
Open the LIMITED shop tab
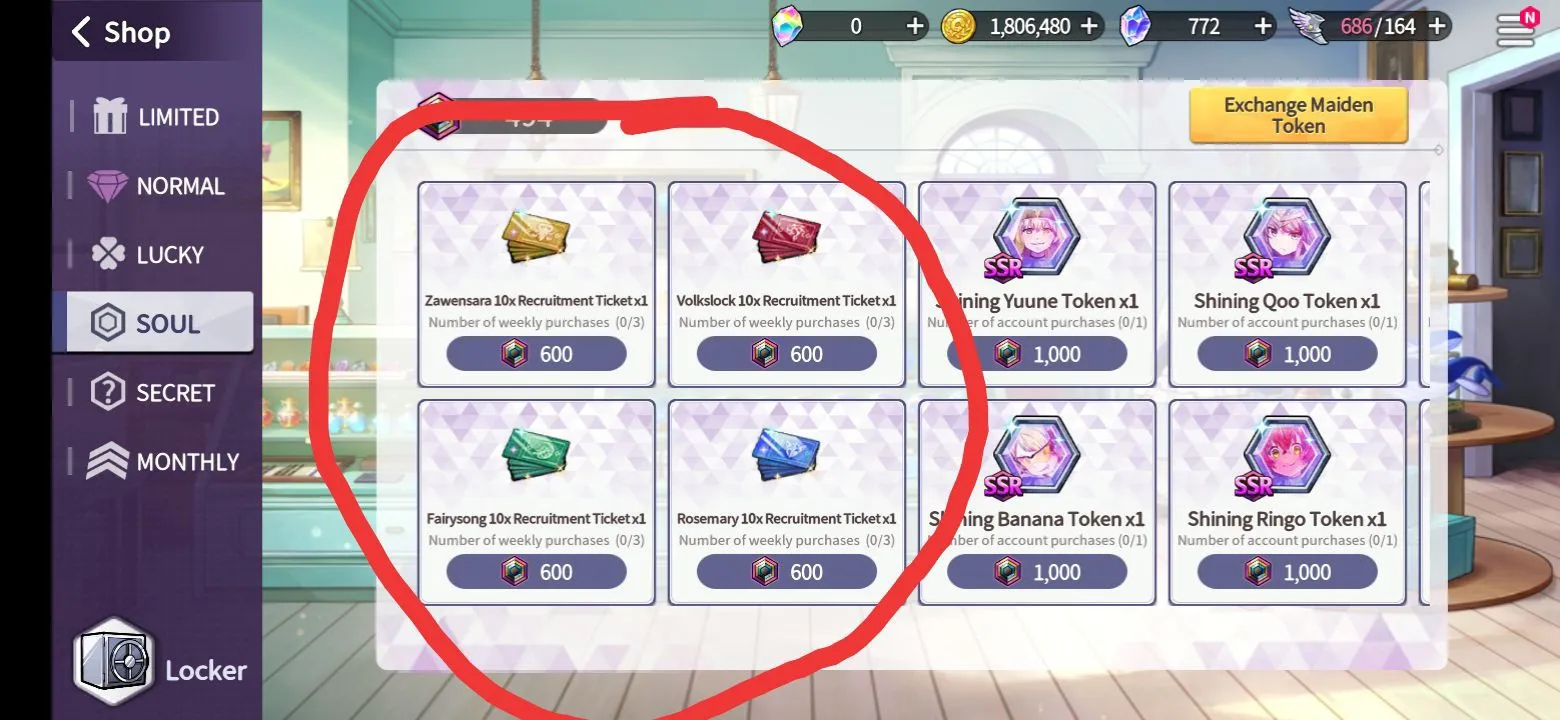pyautogui.click(x=158, y=117)
